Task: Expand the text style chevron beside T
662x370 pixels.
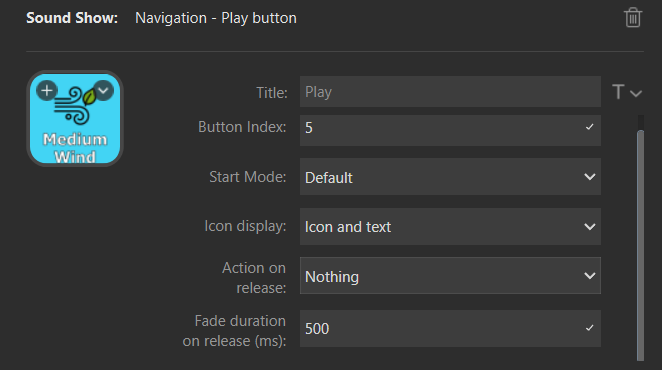Action: [636, 93]
